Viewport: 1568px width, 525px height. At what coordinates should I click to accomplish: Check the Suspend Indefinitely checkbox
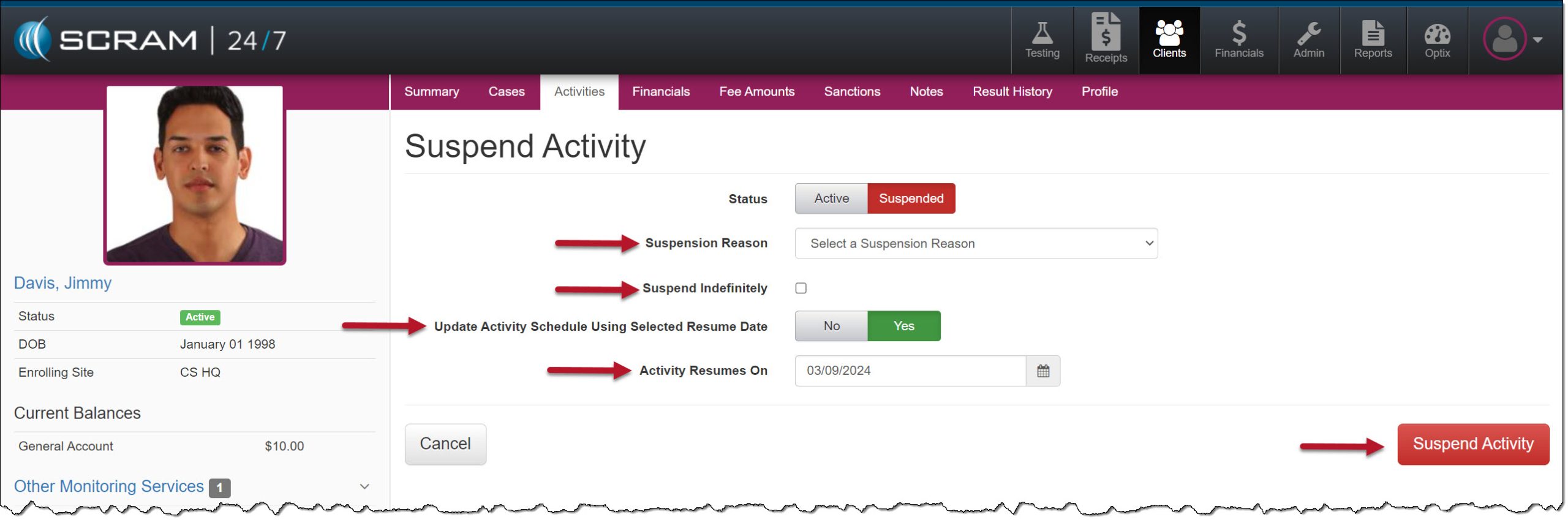(801, 288)
